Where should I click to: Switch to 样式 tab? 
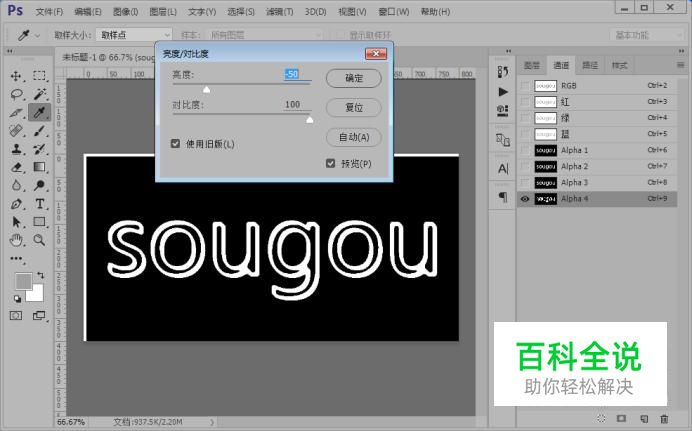click(619, 66)
